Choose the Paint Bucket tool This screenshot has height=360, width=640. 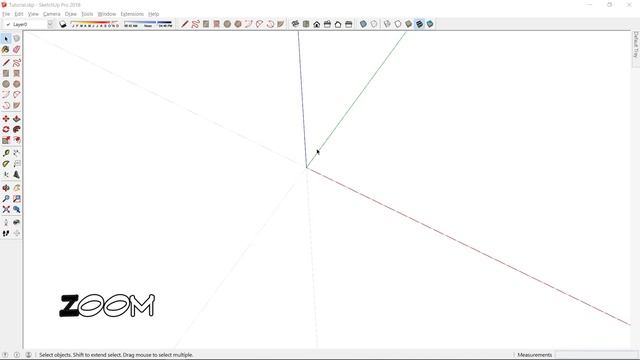pos(6,49)
